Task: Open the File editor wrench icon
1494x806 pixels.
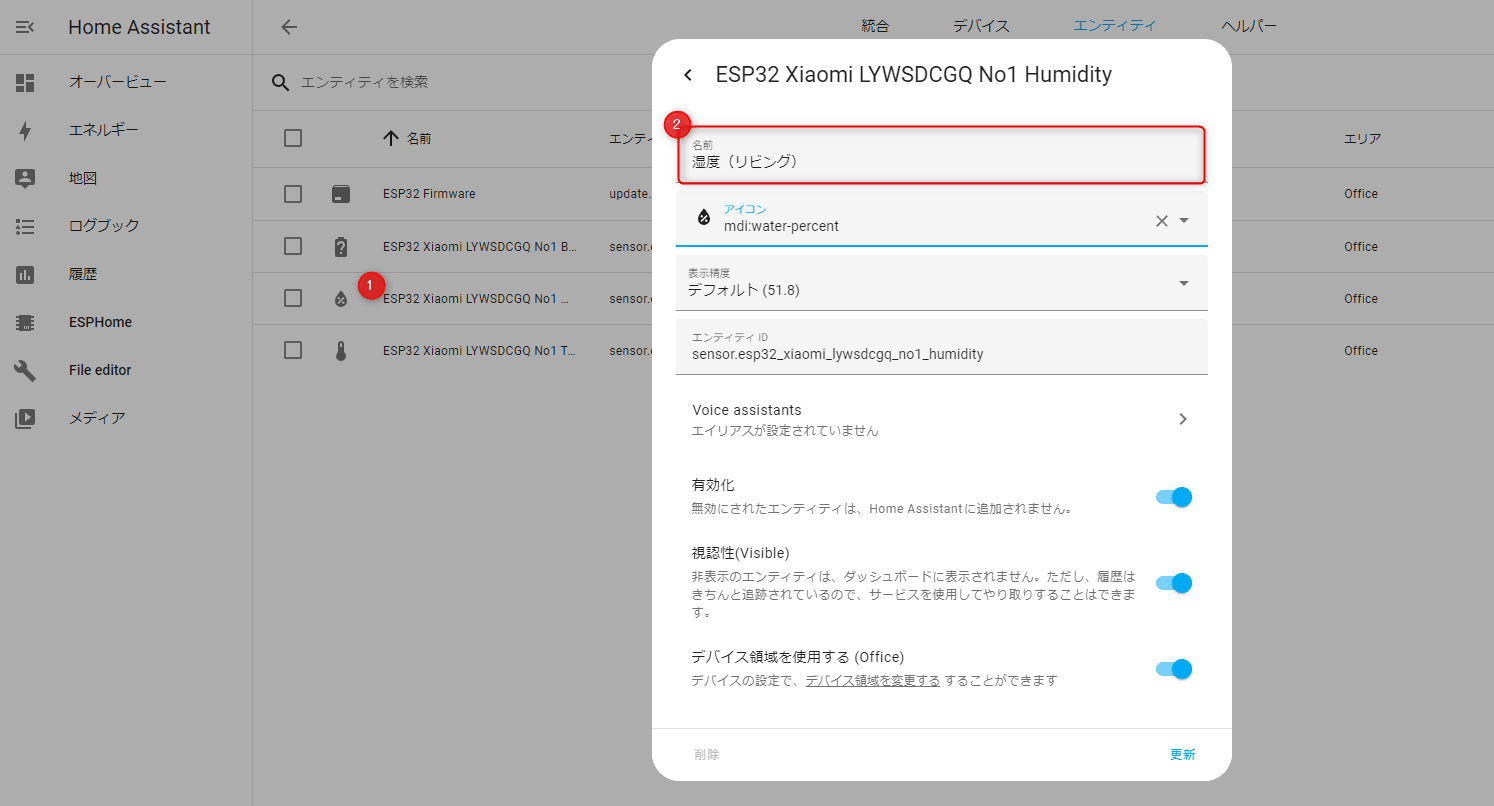Action: 25,370
